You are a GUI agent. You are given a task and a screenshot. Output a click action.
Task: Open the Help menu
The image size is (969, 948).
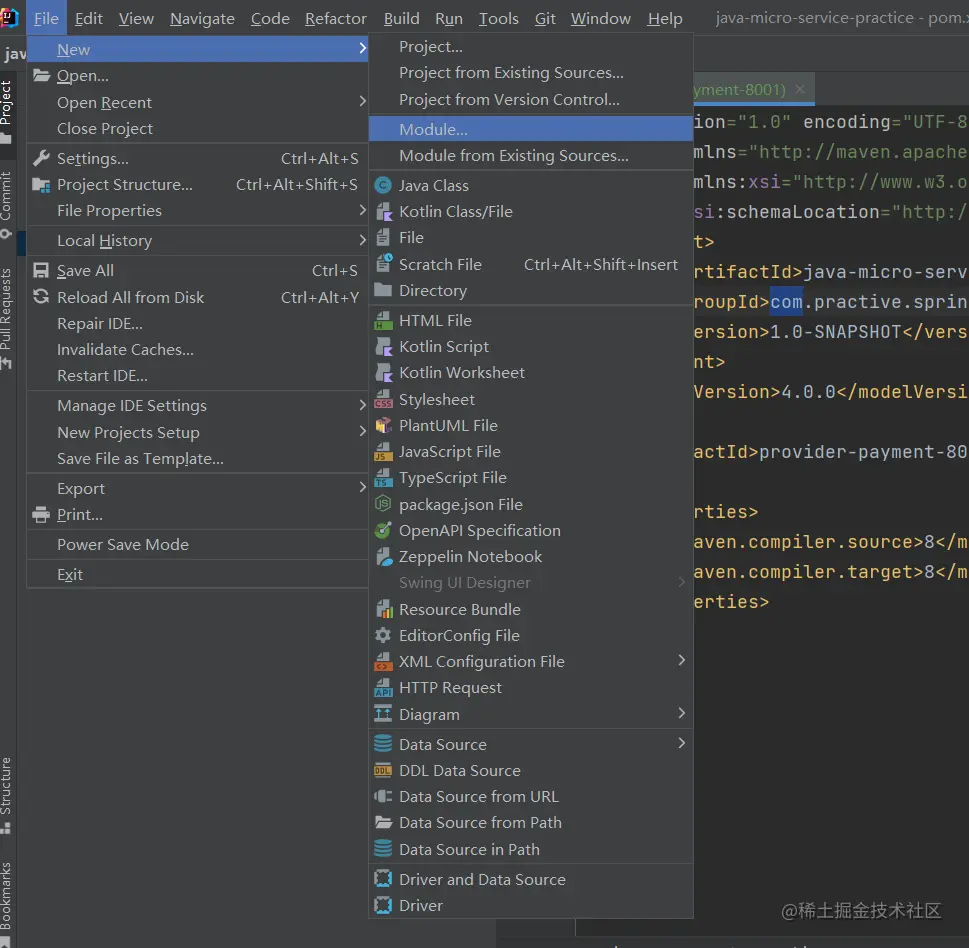tap(665, 19)
